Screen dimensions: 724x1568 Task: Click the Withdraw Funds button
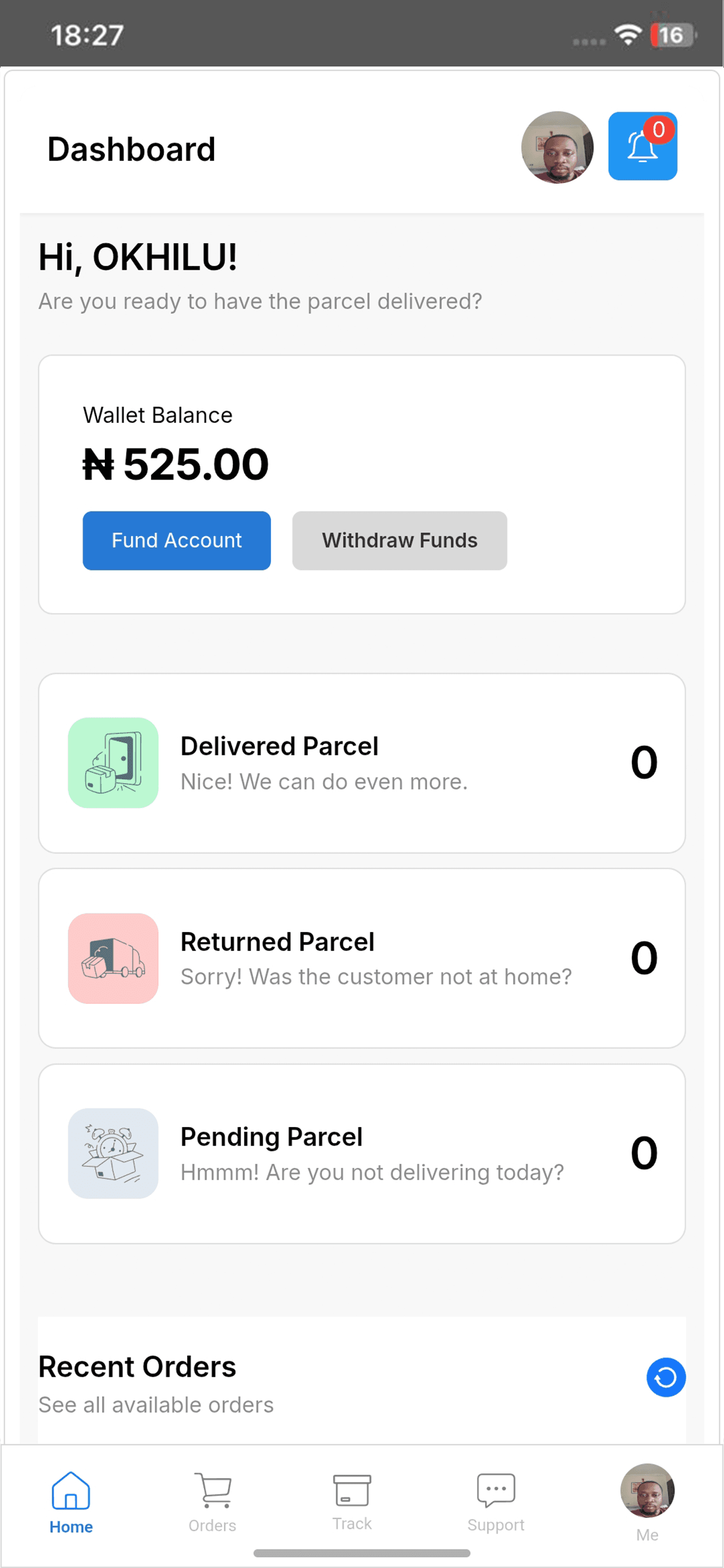click(399, 541)
